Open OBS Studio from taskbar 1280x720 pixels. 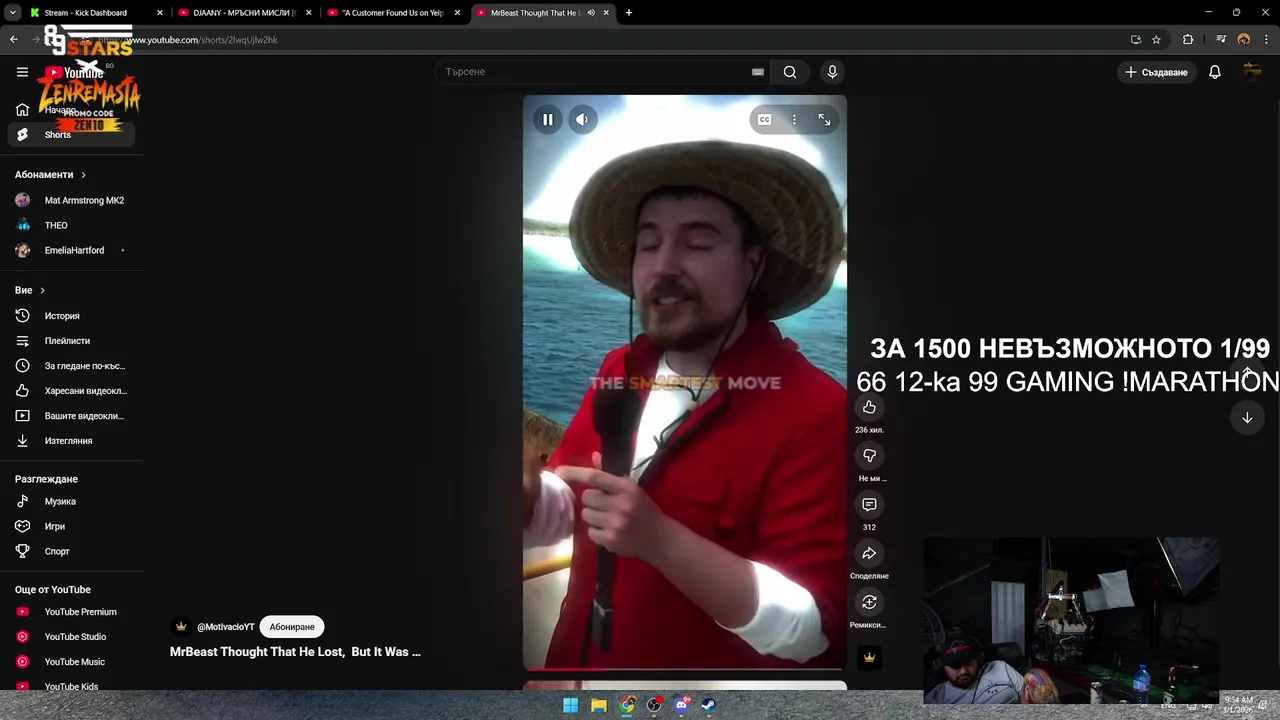point(654,705)
